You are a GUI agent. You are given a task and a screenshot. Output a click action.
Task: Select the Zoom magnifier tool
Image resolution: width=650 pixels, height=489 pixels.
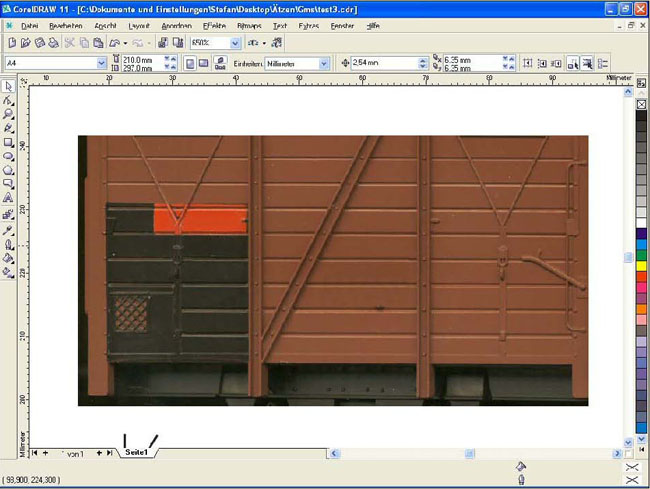9,114
